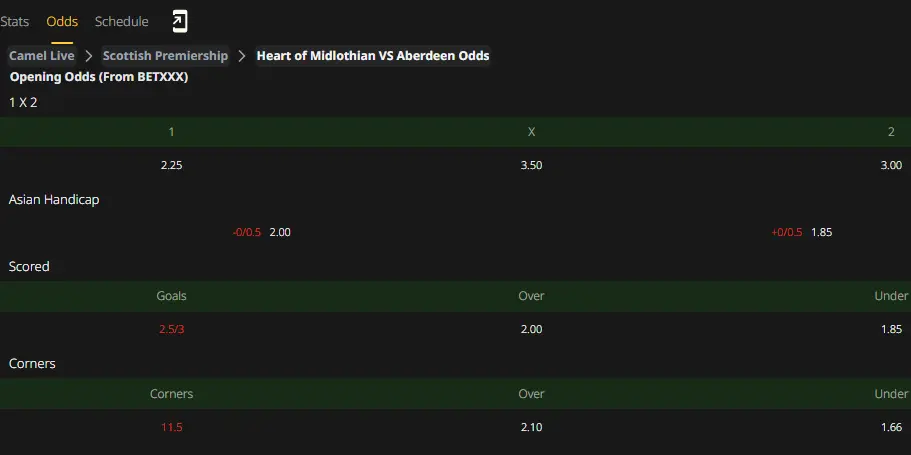Choose goals Over odds 2.00

(x=531, y=329)
